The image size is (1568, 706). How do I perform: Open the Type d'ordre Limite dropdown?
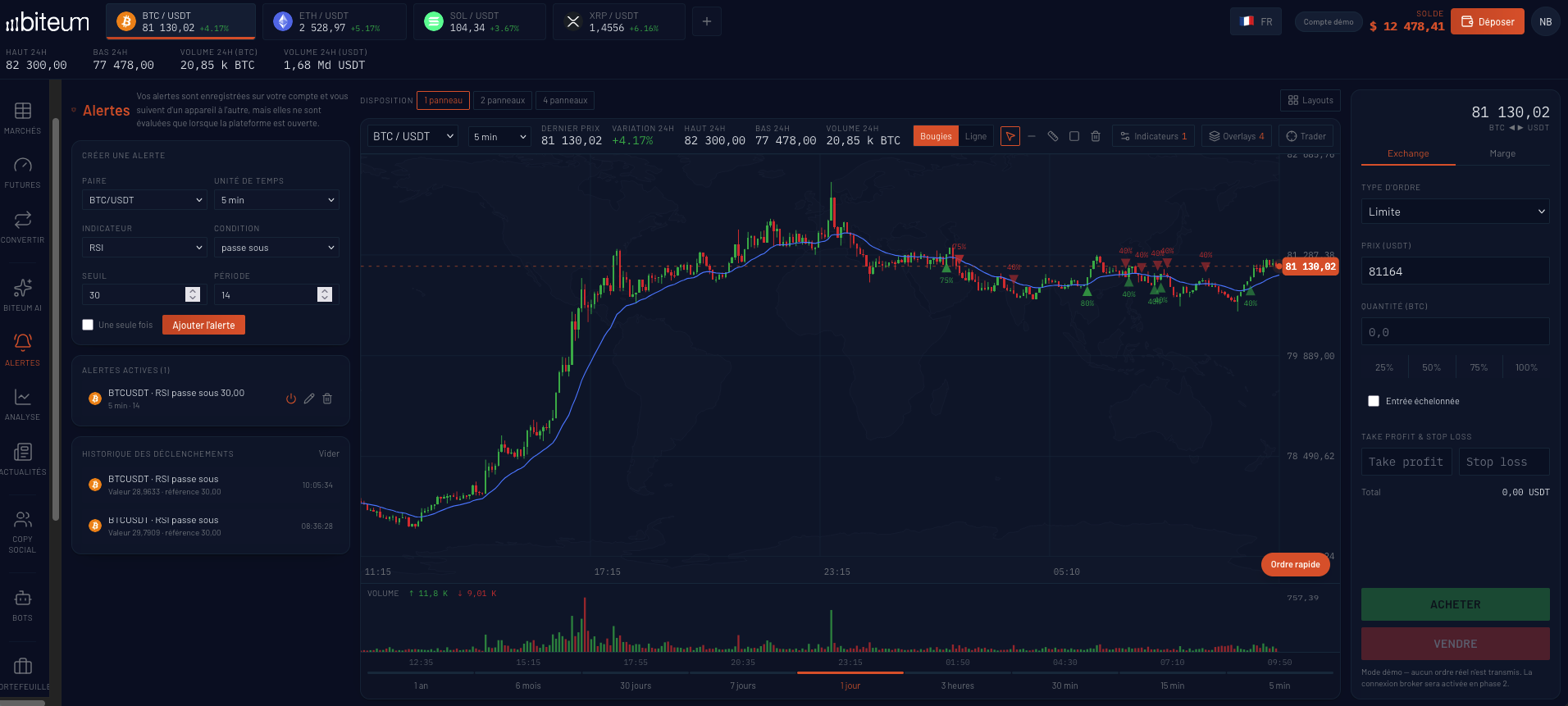pos(1455,212)
